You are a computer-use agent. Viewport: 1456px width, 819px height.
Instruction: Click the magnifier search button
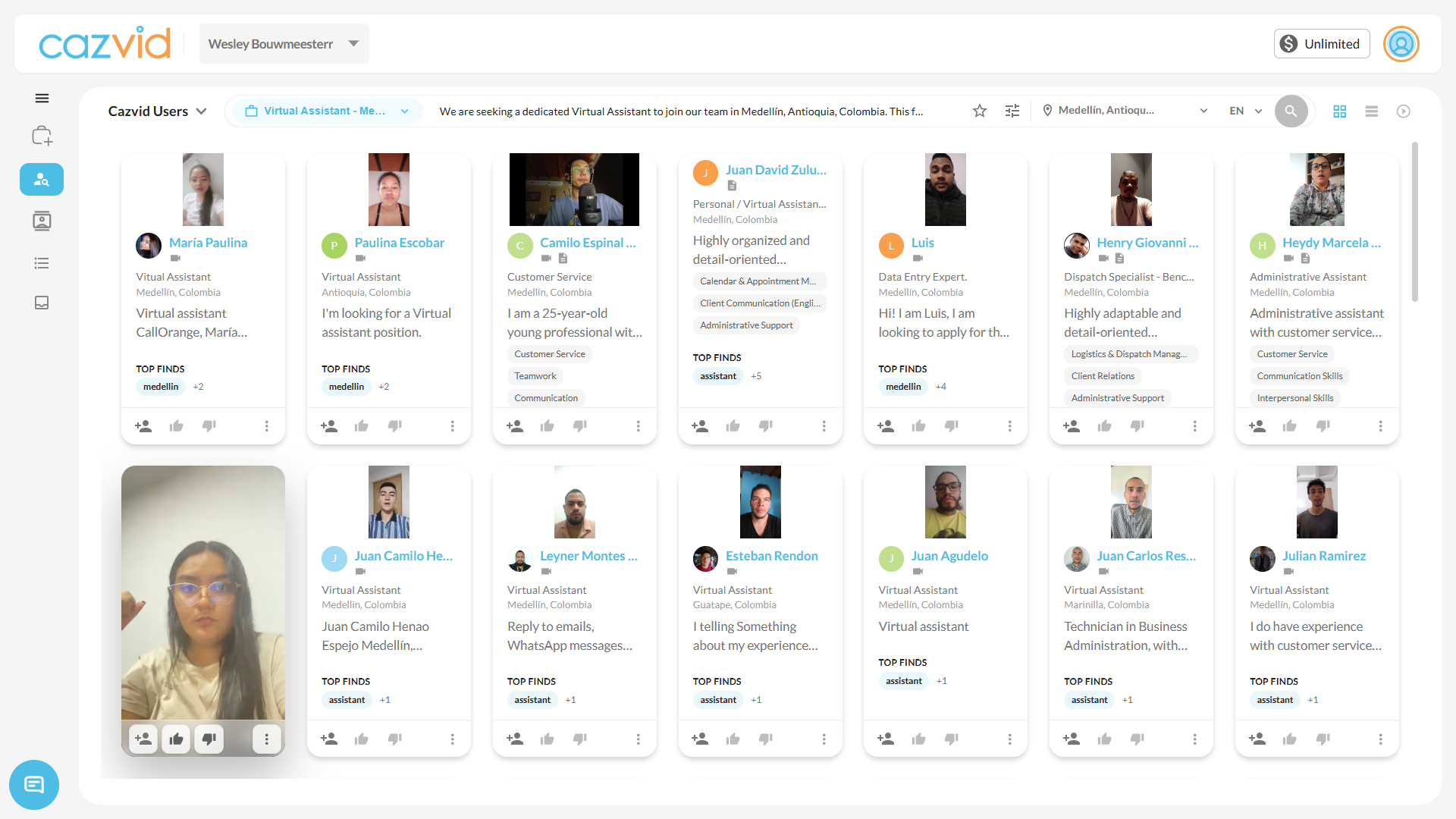pyautogui.click(x=1291, y=111)
